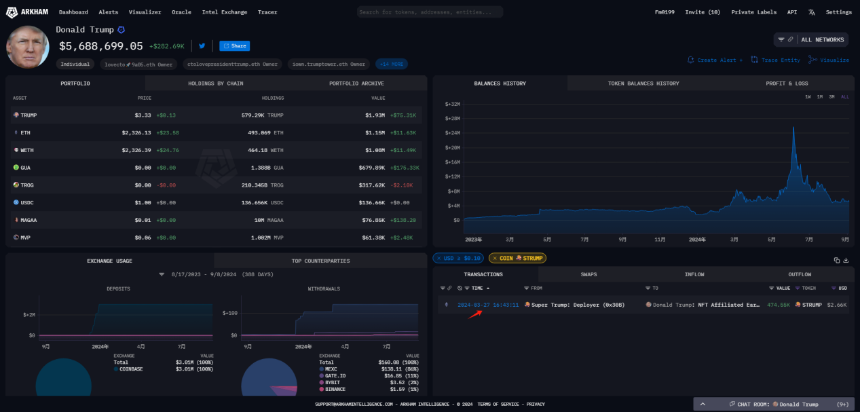The image size is (860, 412).
Task: Click the network filter funnel icon
Action: pyautogui.click(x=781, y=40)
